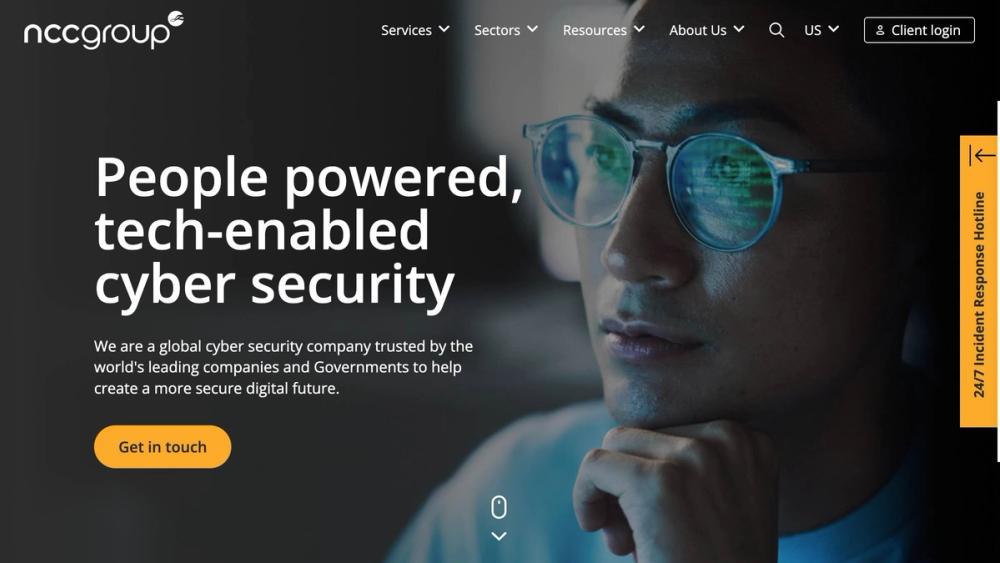Screen dimensions: 1000x563
Task: Click the mouse scroll indicator icon
Action: (499, 508)
